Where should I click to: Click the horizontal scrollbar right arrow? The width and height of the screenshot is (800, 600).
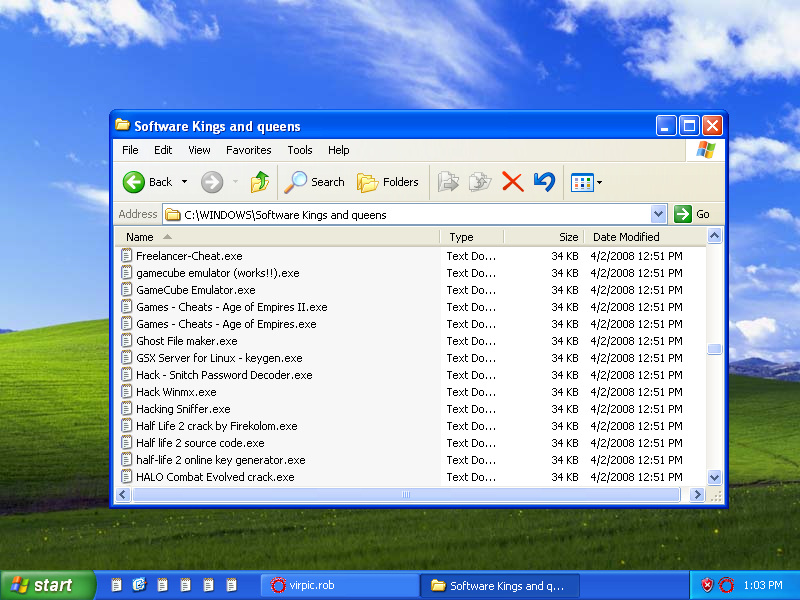pos(697,494)
